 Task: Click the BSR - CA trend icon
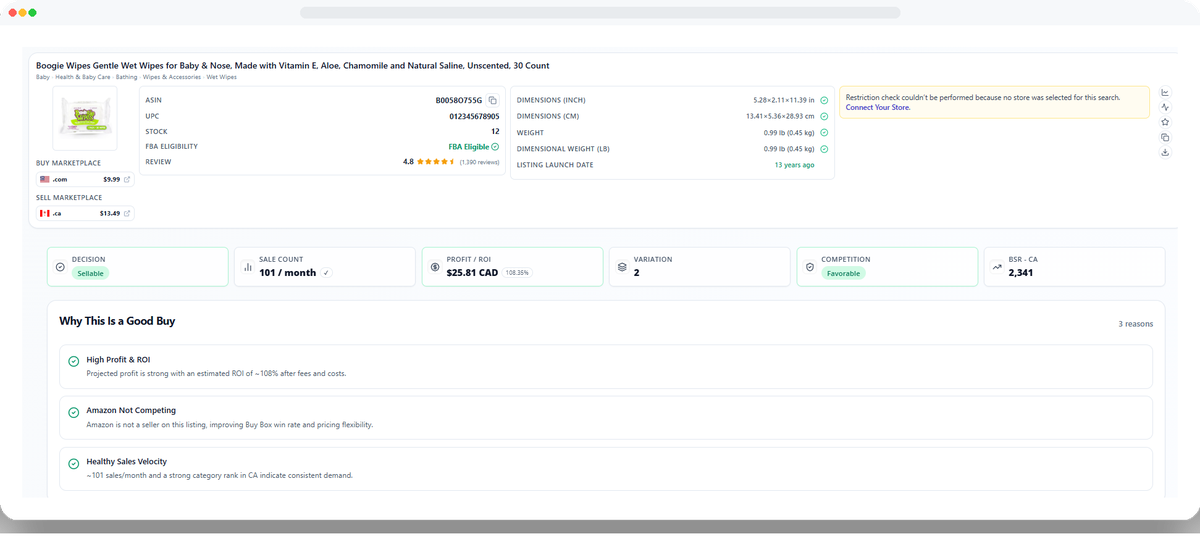(997, 267)
